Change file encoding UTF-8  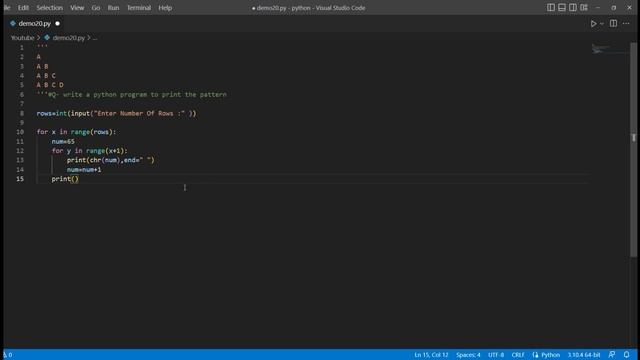[496, 355]
